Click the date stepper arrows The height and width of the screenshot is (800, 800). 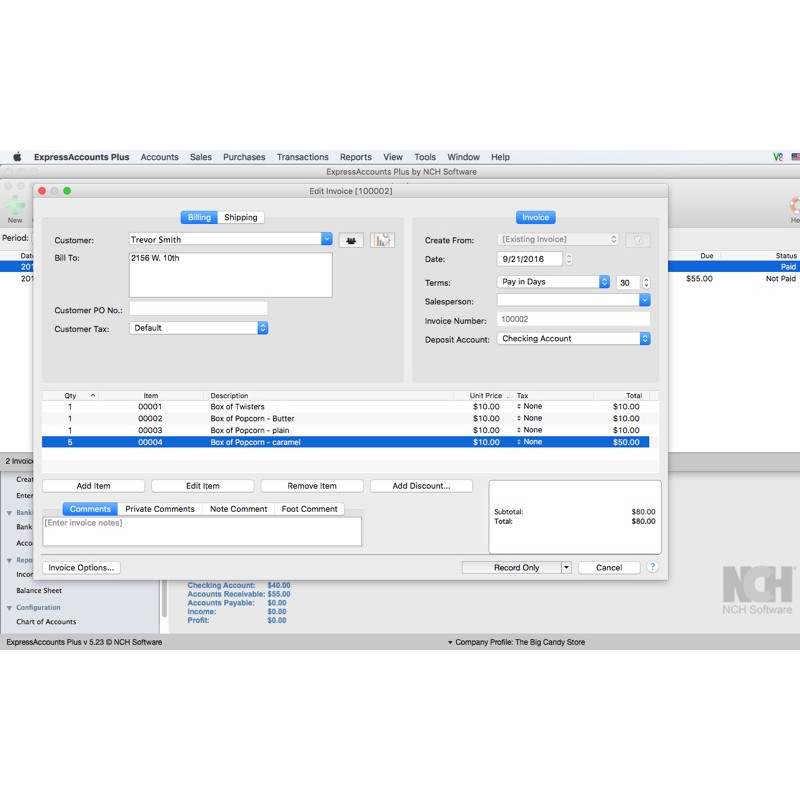pyautogui.click(x=569, y=260)
